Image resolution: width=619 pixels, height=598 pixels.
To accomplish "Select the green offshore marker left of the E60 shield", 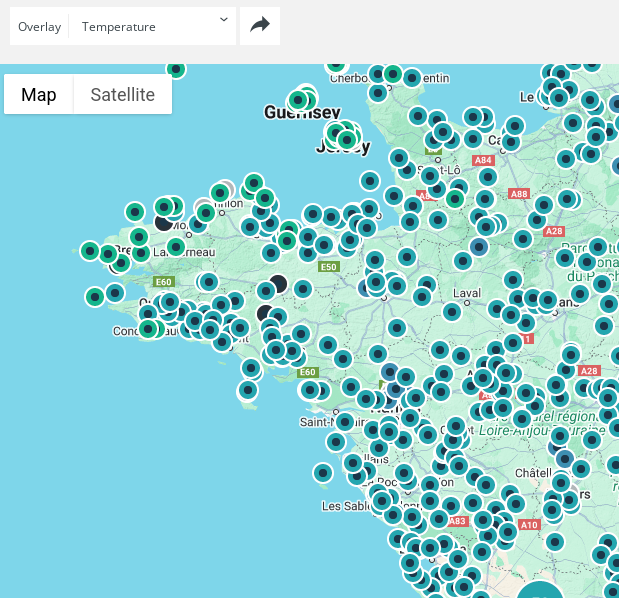I will click(x=95, y=296).
